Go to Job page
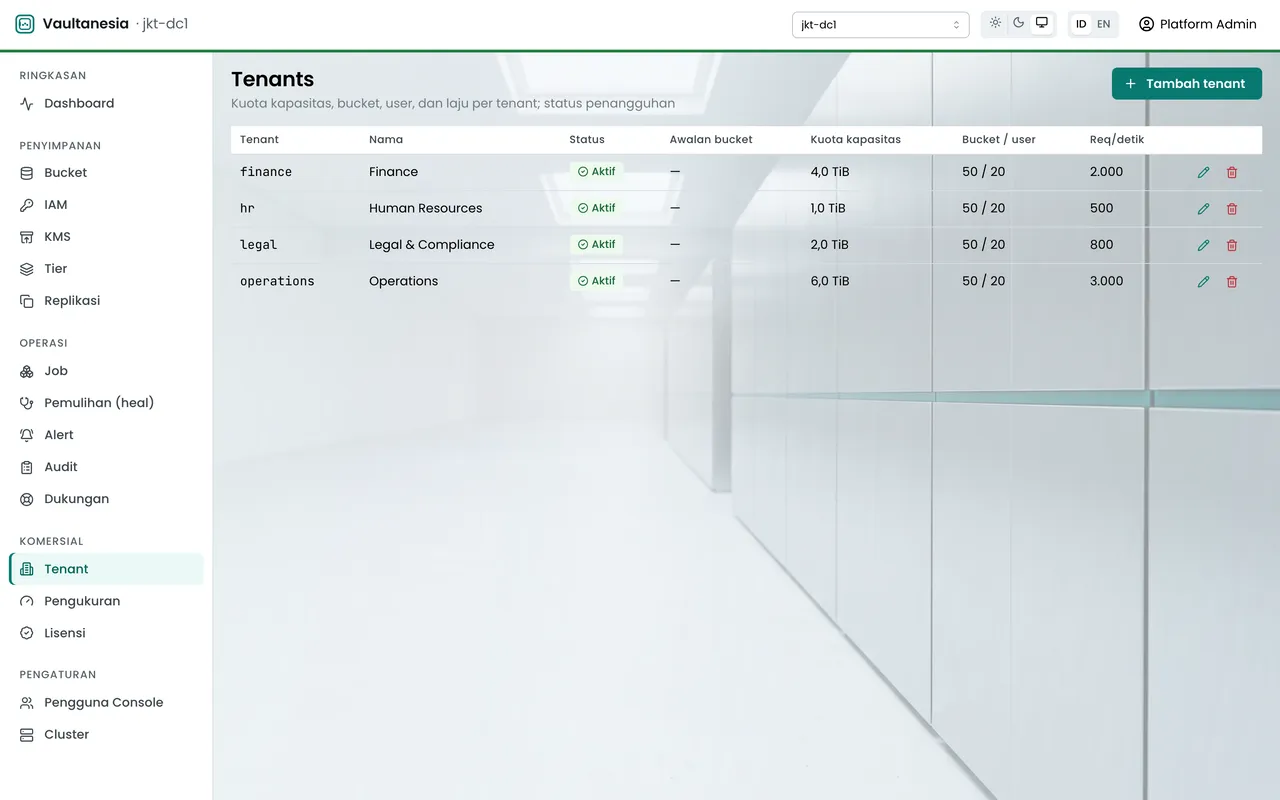 106,371
